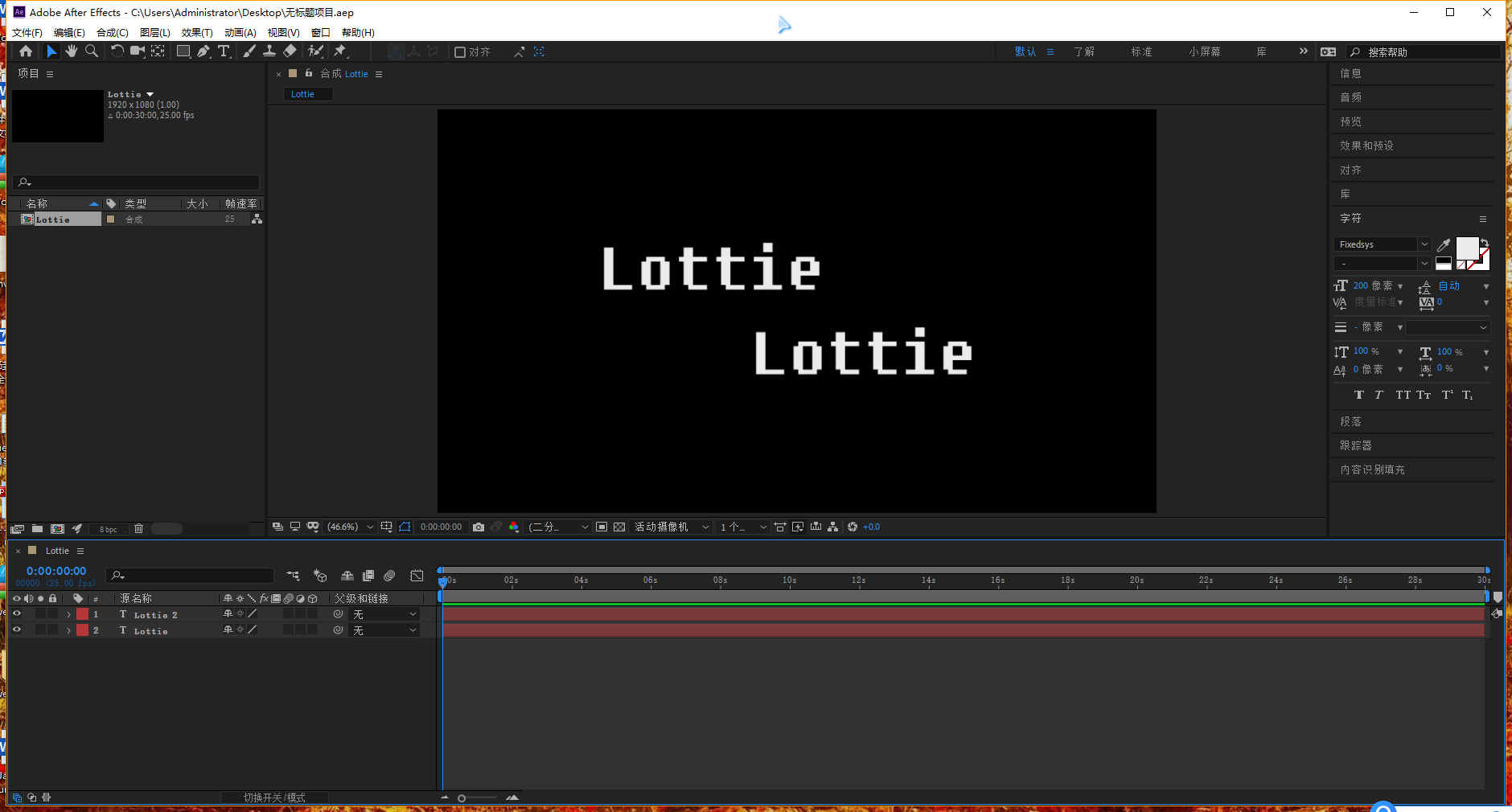
Task: Open the composition flowchart icon in viewer bar
Action: [833, 527]
